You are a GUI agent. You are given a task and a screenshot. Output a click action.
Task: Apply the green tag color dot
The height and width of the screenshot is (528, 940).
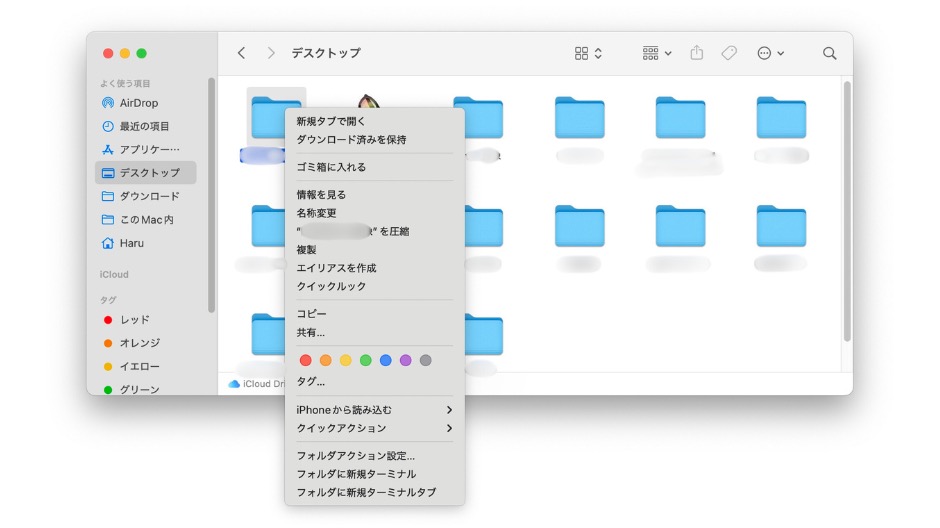click(366, 360)
